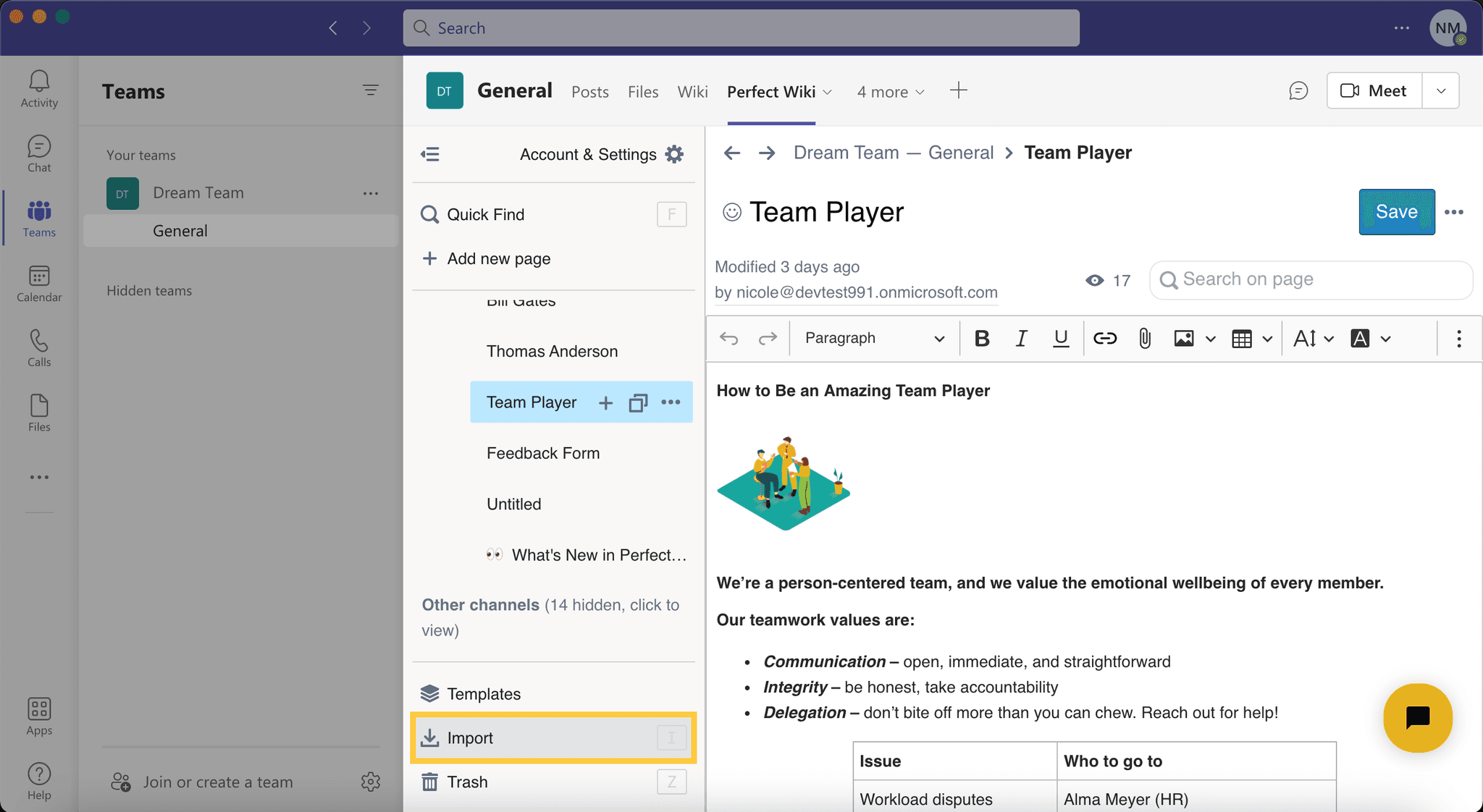This screenshot has height=812, width=1483.
Task: Click the Search on page field
Action: 1311,279
